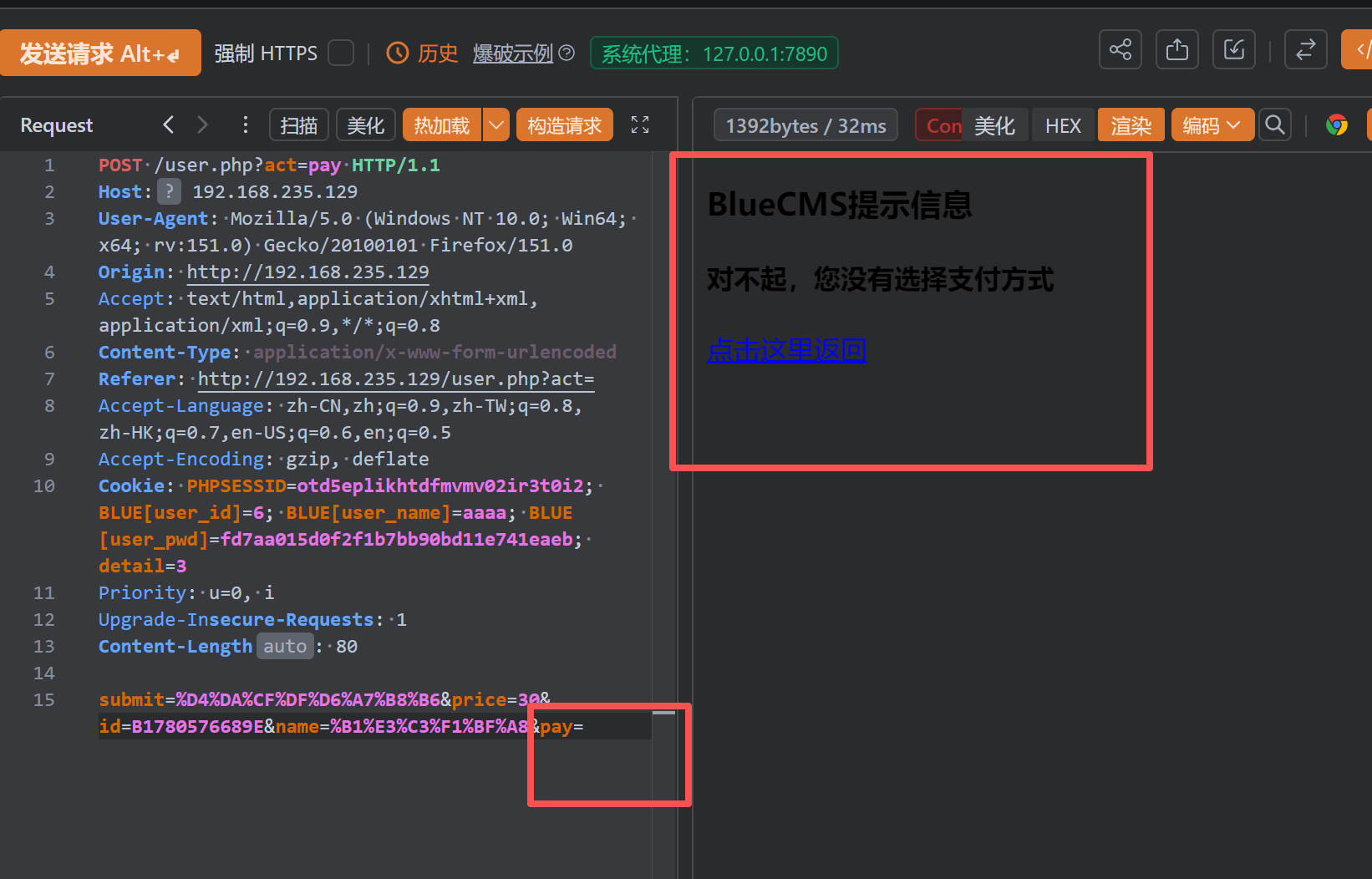Click the 'id=B1780576689E' parameter in body

pos(181,727)
